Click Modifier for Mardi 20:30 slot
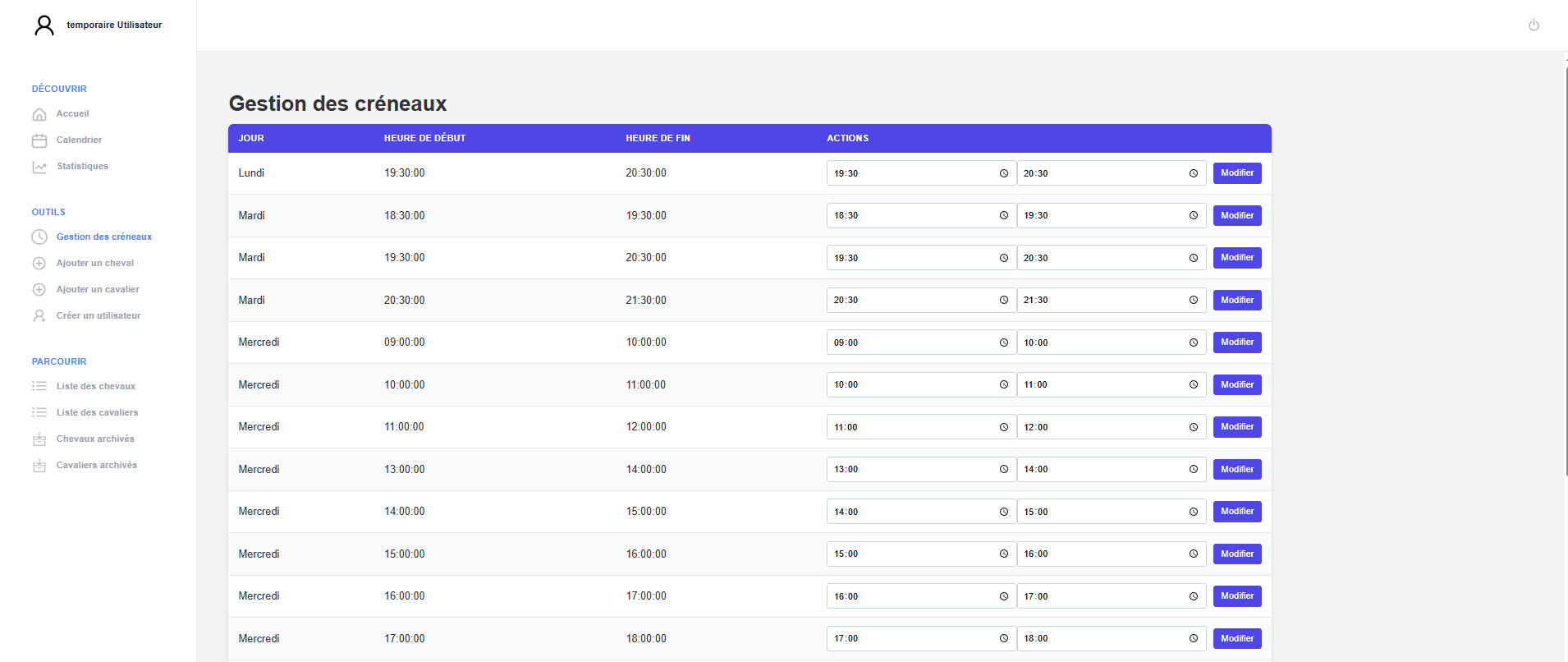 (1237, 301)
